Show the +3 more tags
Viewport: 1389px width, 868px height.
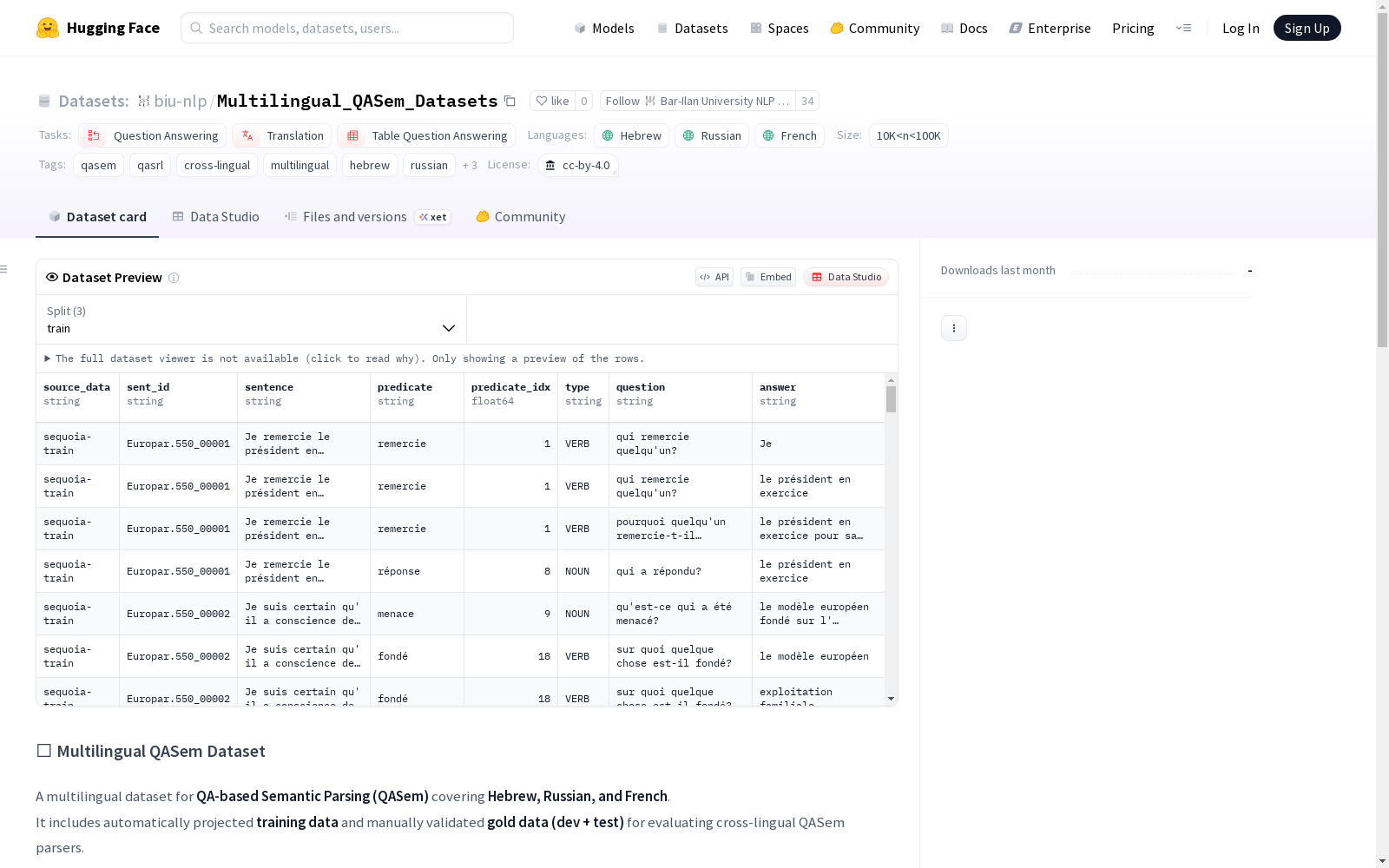470,165
